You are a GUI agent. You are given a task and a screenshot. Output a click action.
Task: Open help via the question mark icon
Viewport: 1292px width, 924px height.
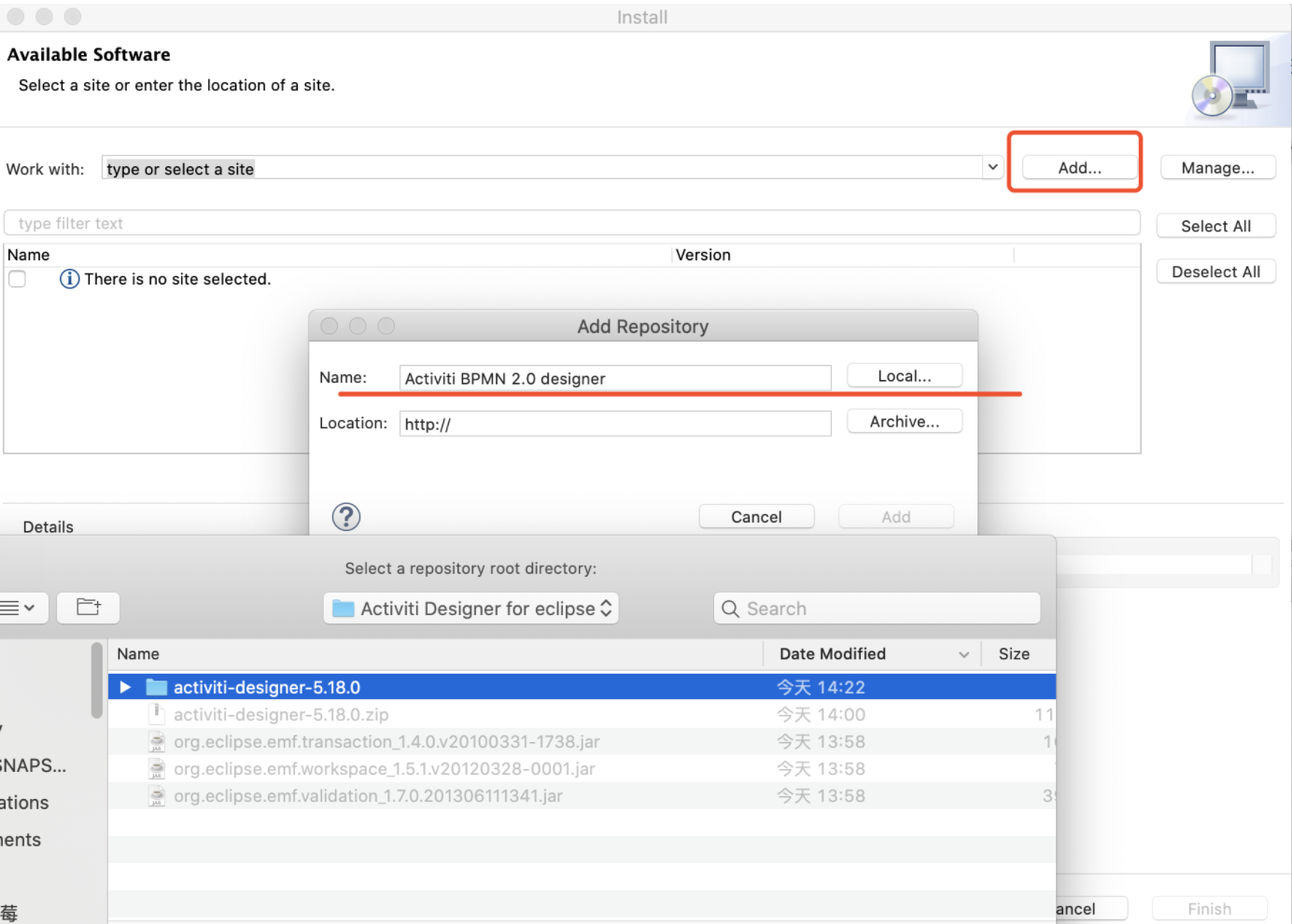[x=346, y=516]
